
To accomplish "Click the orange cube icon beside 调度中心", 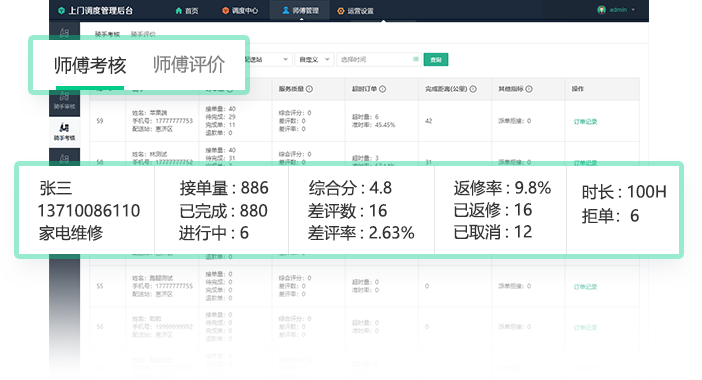I will (x=226, y=10).
